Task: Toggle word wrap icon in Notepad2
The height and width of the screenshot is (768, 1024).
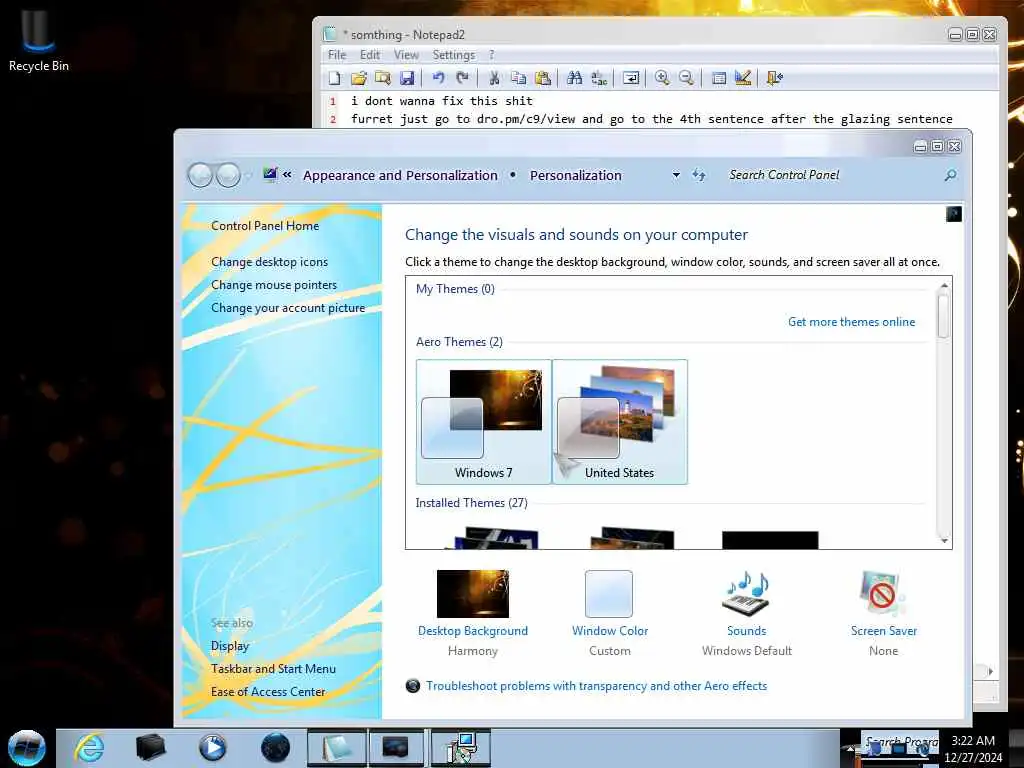Action: tap(631, 78)
